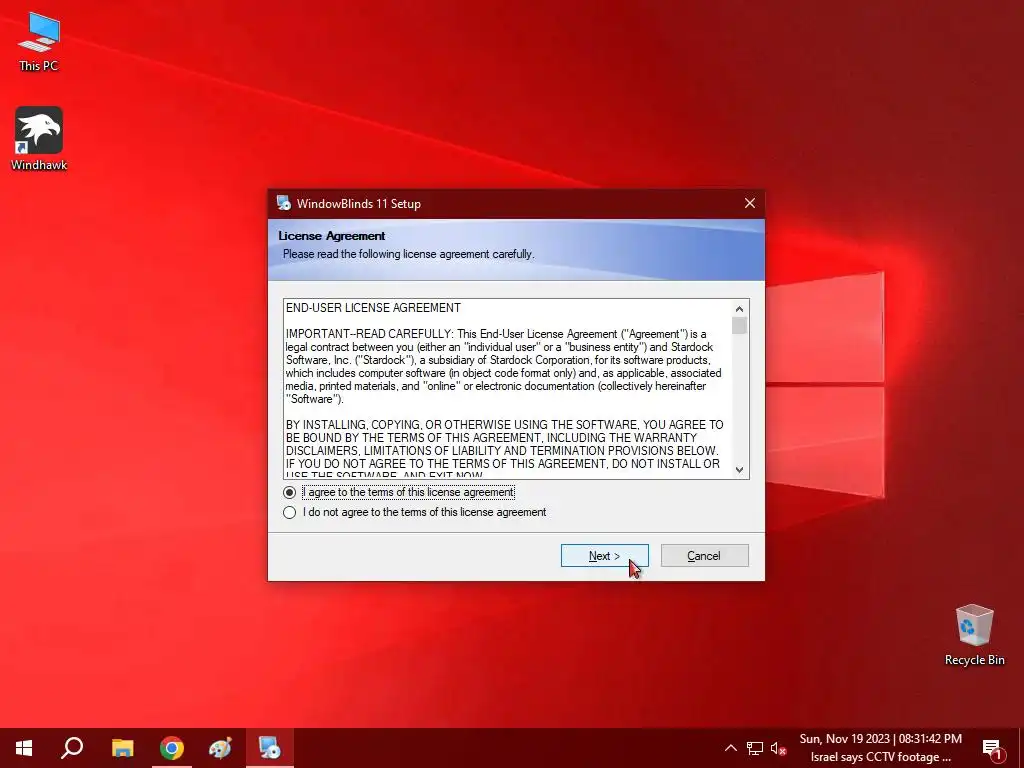The height and width of the screenshot is (768, 1024).
Task: Open the This PC desktop icon
Action: point(39,41)
